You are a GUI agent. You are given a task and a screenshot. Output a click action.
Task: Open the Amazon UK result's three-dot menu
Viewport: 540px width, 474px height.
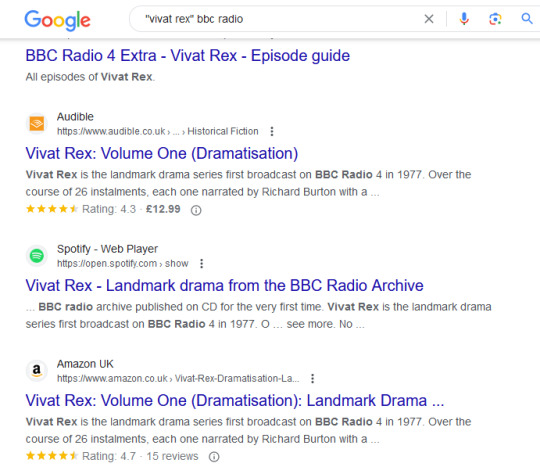(x=312, y=379)
